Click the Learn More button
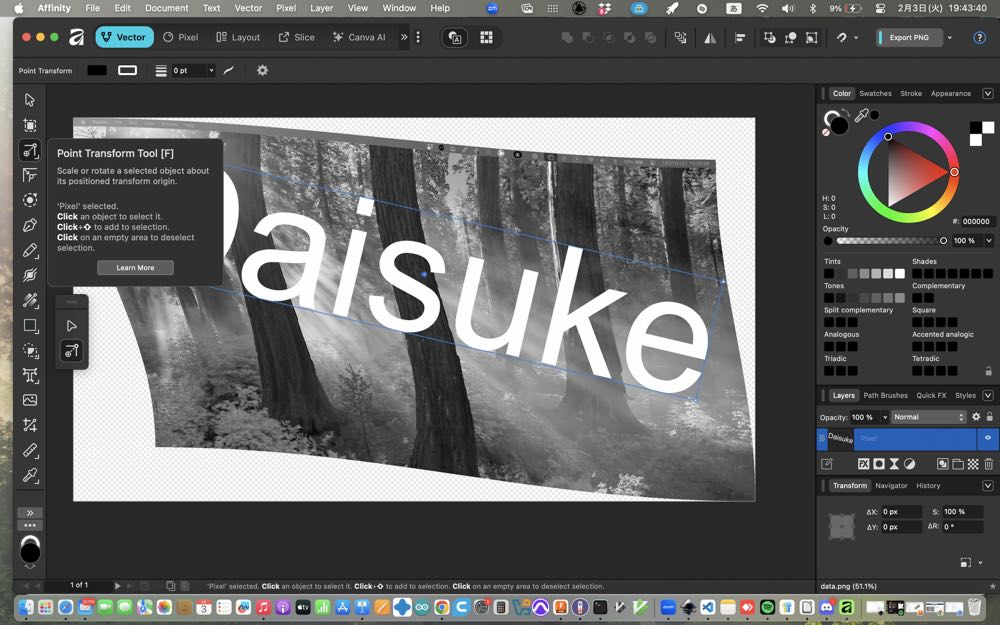This screenshot has width=1000, height=625. coord(135,268)
